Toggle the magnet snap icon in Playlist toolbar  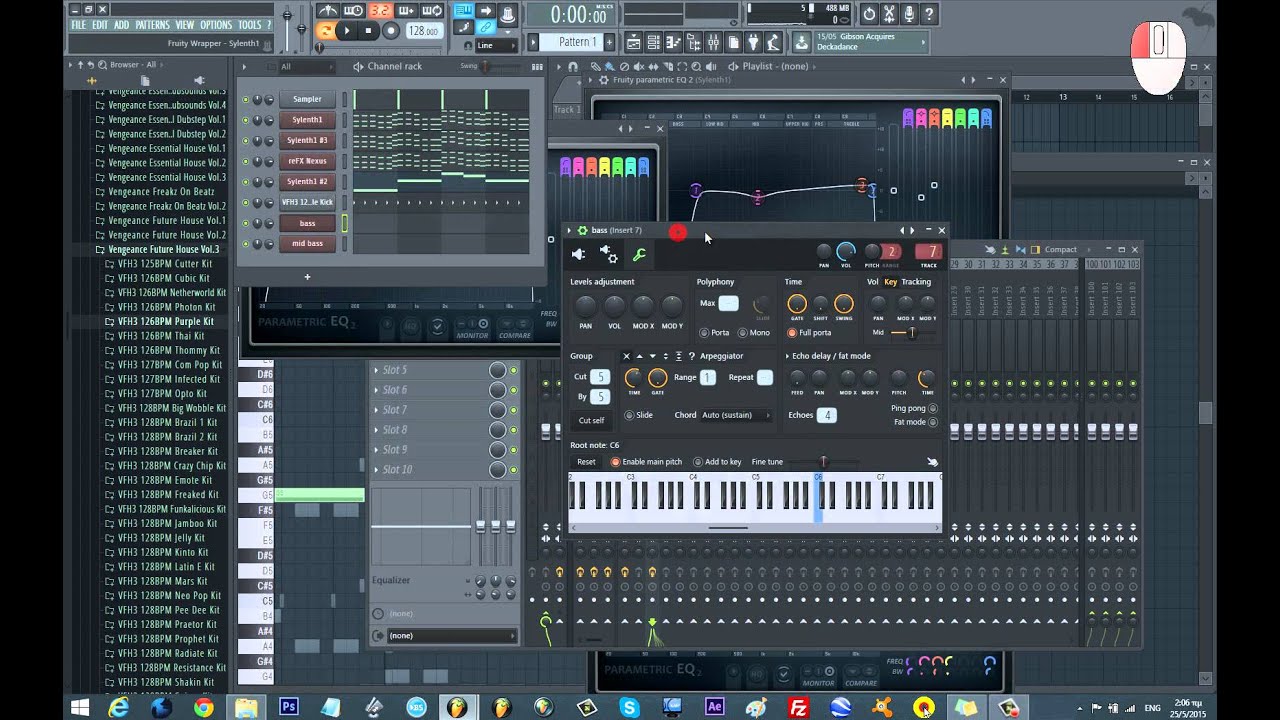tap(573, 67)
